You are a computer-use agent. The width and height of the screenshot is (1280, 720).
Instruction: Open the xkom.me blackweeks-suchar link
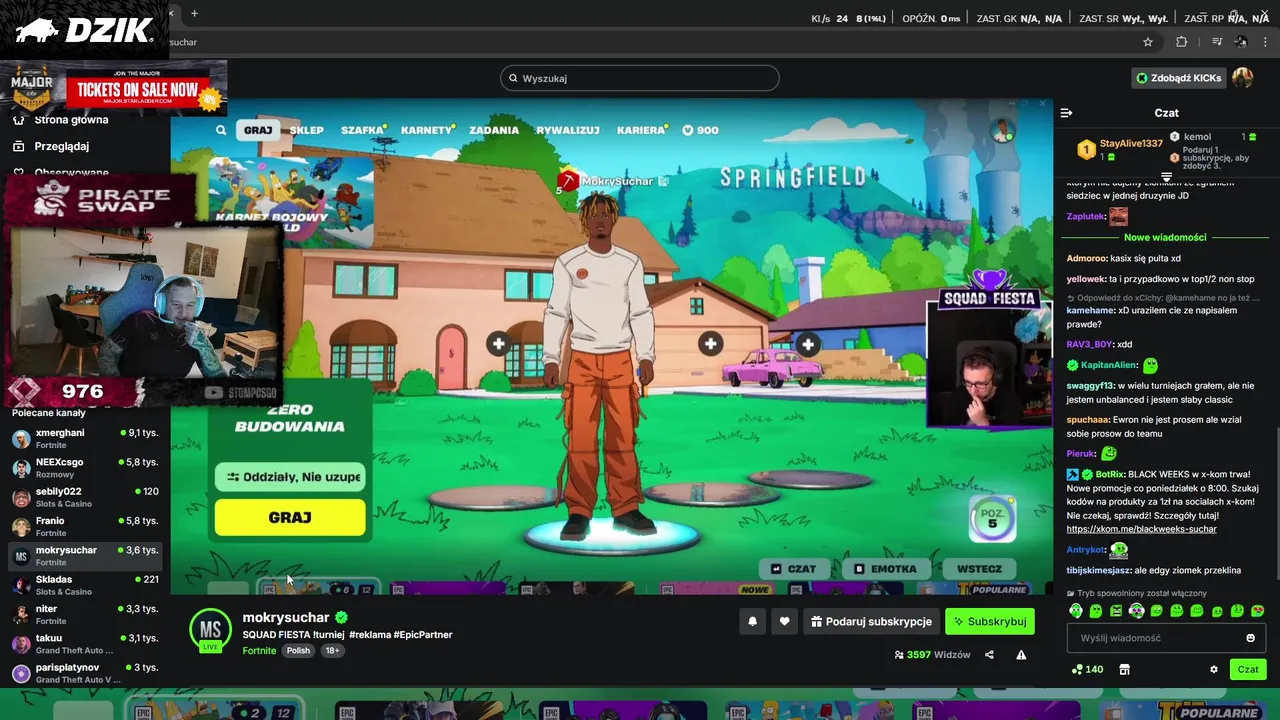click(1141, 529)
